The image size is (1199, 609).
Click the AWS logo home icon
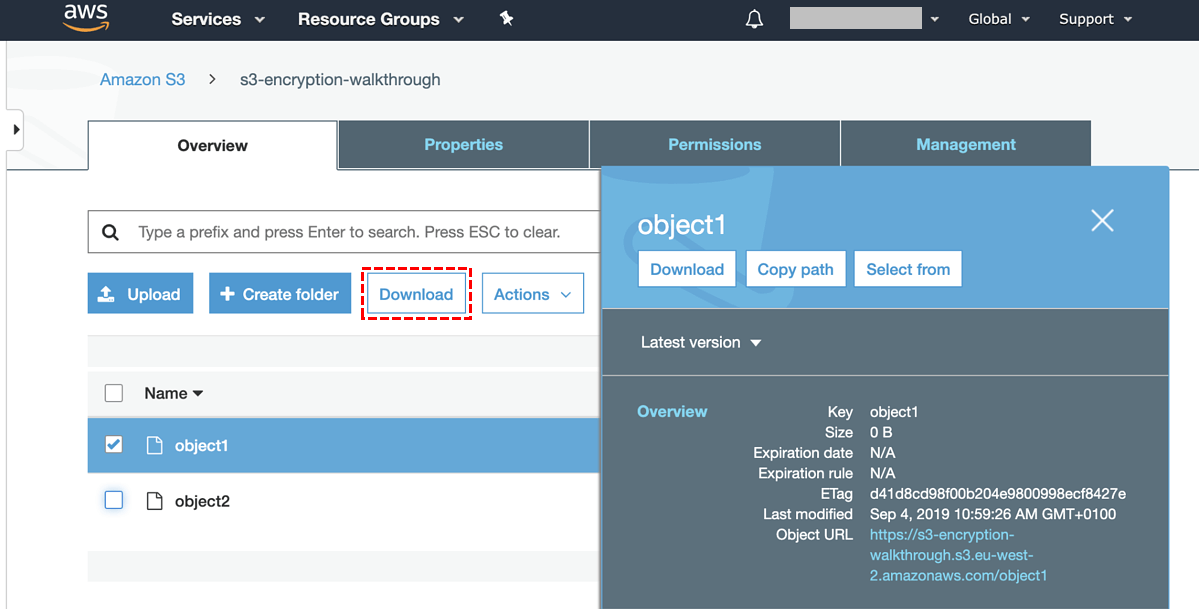85,18
